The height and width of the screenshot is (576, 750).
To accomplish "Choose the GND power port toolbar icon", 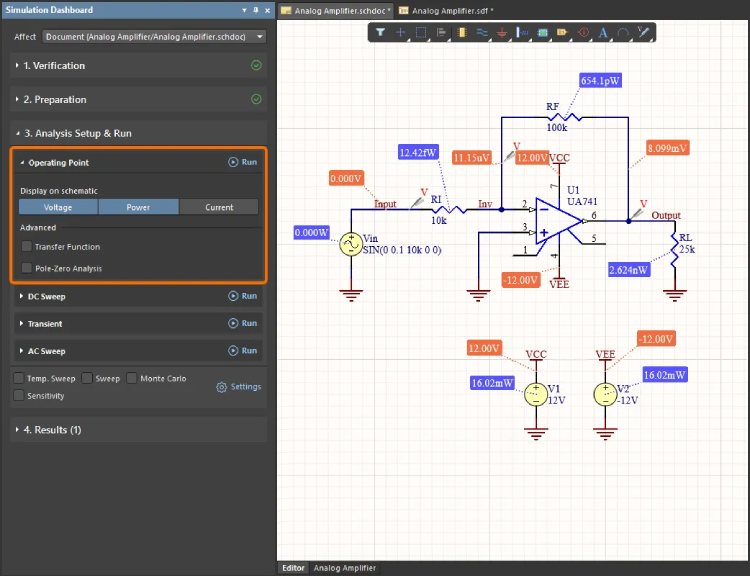I will tap(503, 32).
